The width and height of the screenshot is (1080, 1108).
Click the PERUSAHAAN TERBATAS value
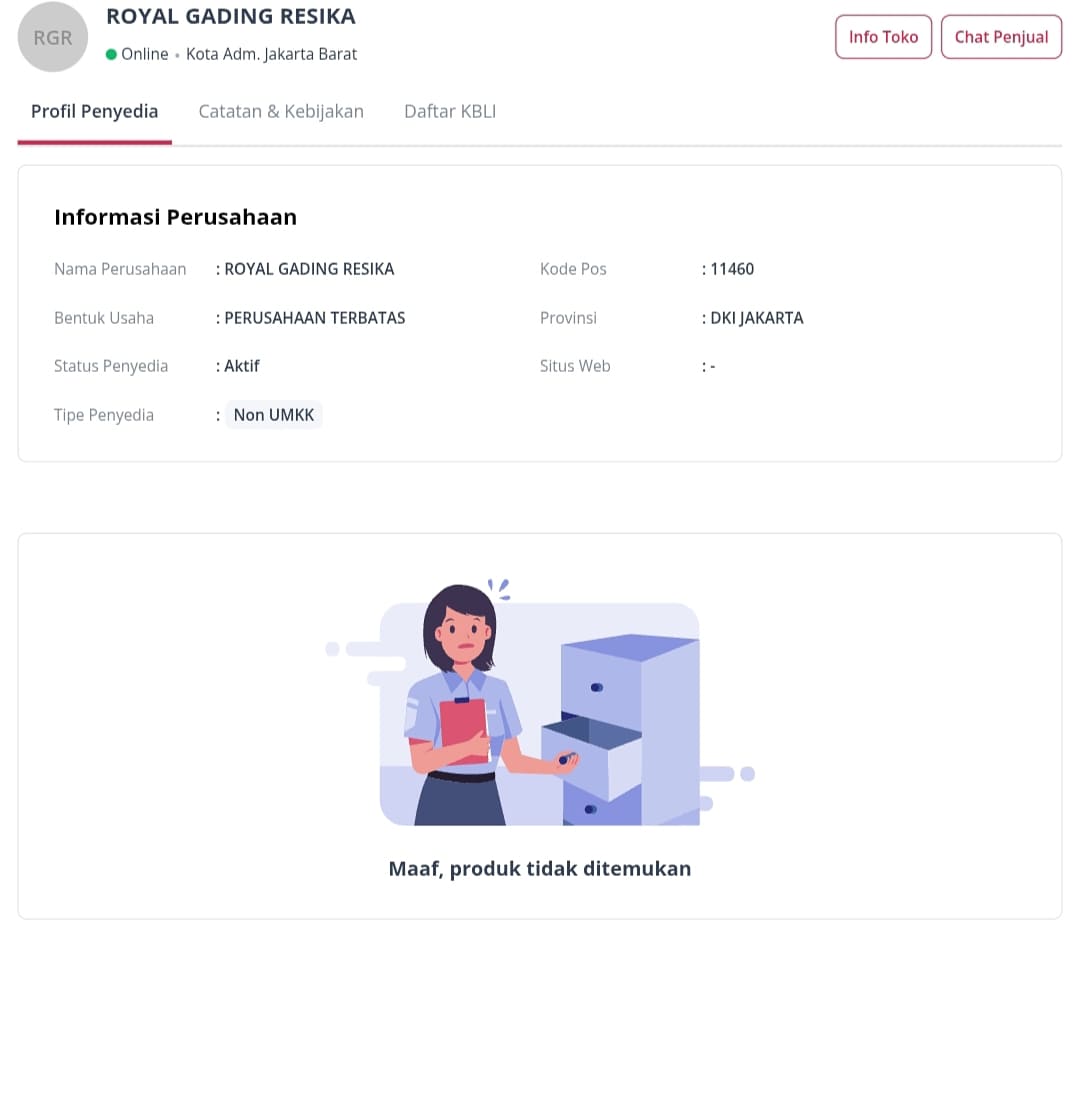315,318
